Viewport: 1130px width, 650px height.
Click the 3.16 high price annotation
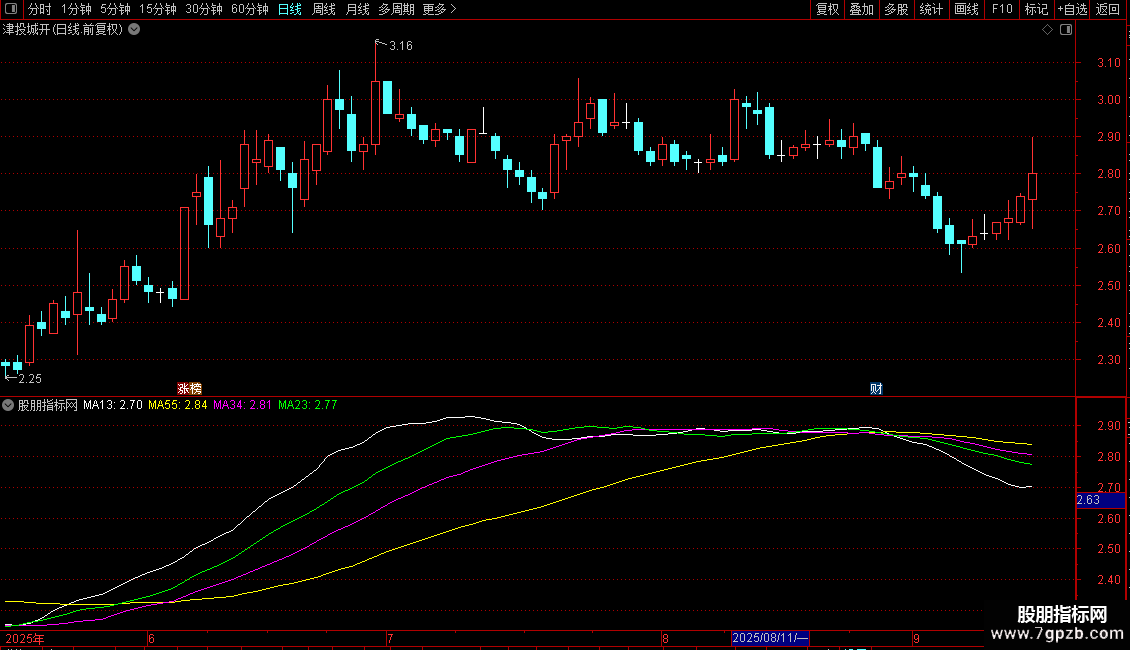(x=401, y=45)
